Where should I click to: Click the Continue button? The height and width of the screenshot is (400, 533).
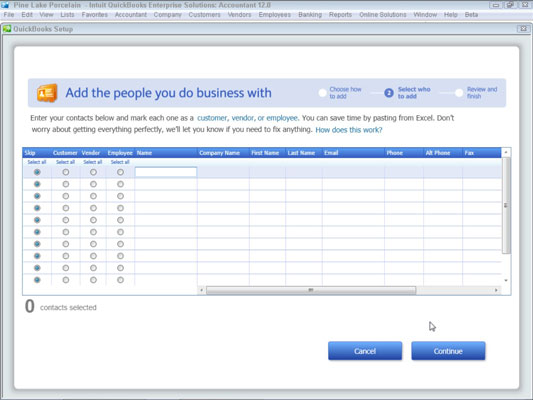pyautogui.click(x=448, y=351)
